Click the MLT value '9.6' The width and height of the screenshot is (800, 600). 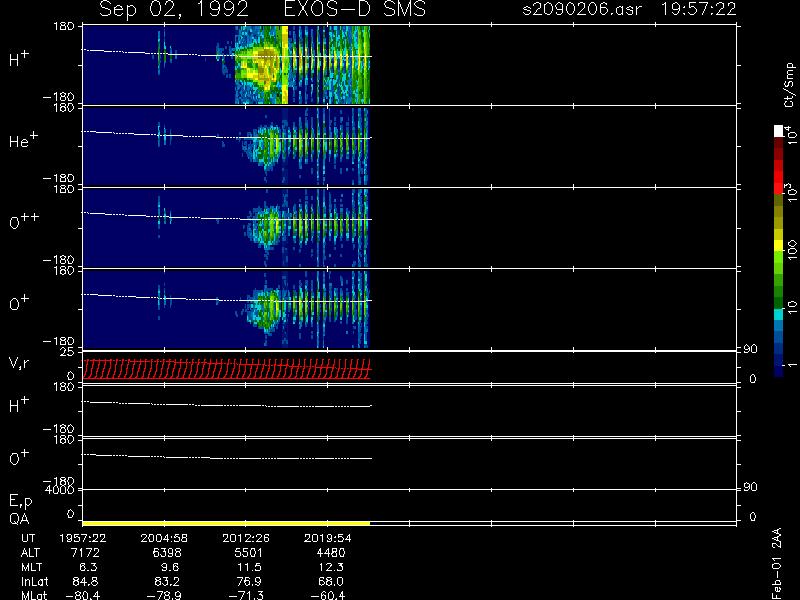[x=169, y=567]
